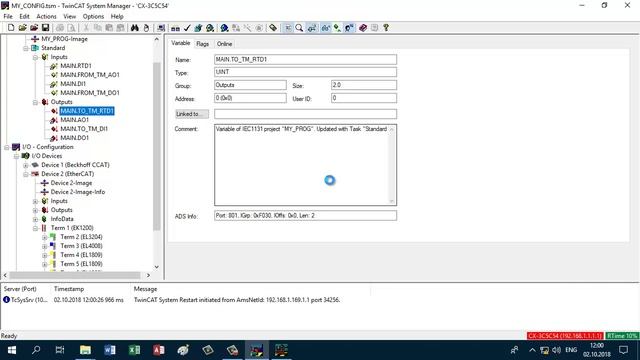Screen dimensions: 640x360
Task: Click the tag icon in toolbar
Action: click(273, 28)
